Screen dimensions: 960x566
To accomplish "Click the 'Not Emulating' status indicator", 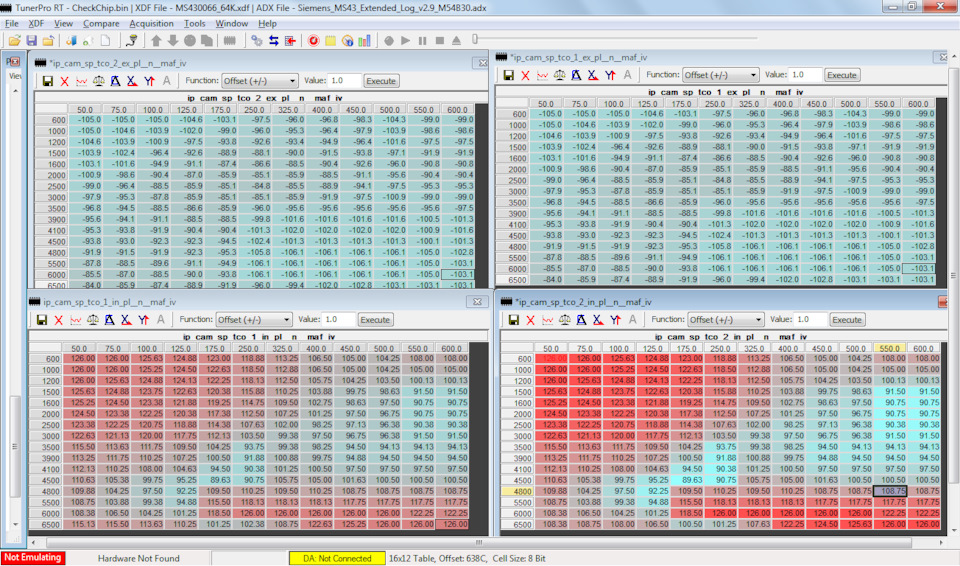I will pos(33,558).
